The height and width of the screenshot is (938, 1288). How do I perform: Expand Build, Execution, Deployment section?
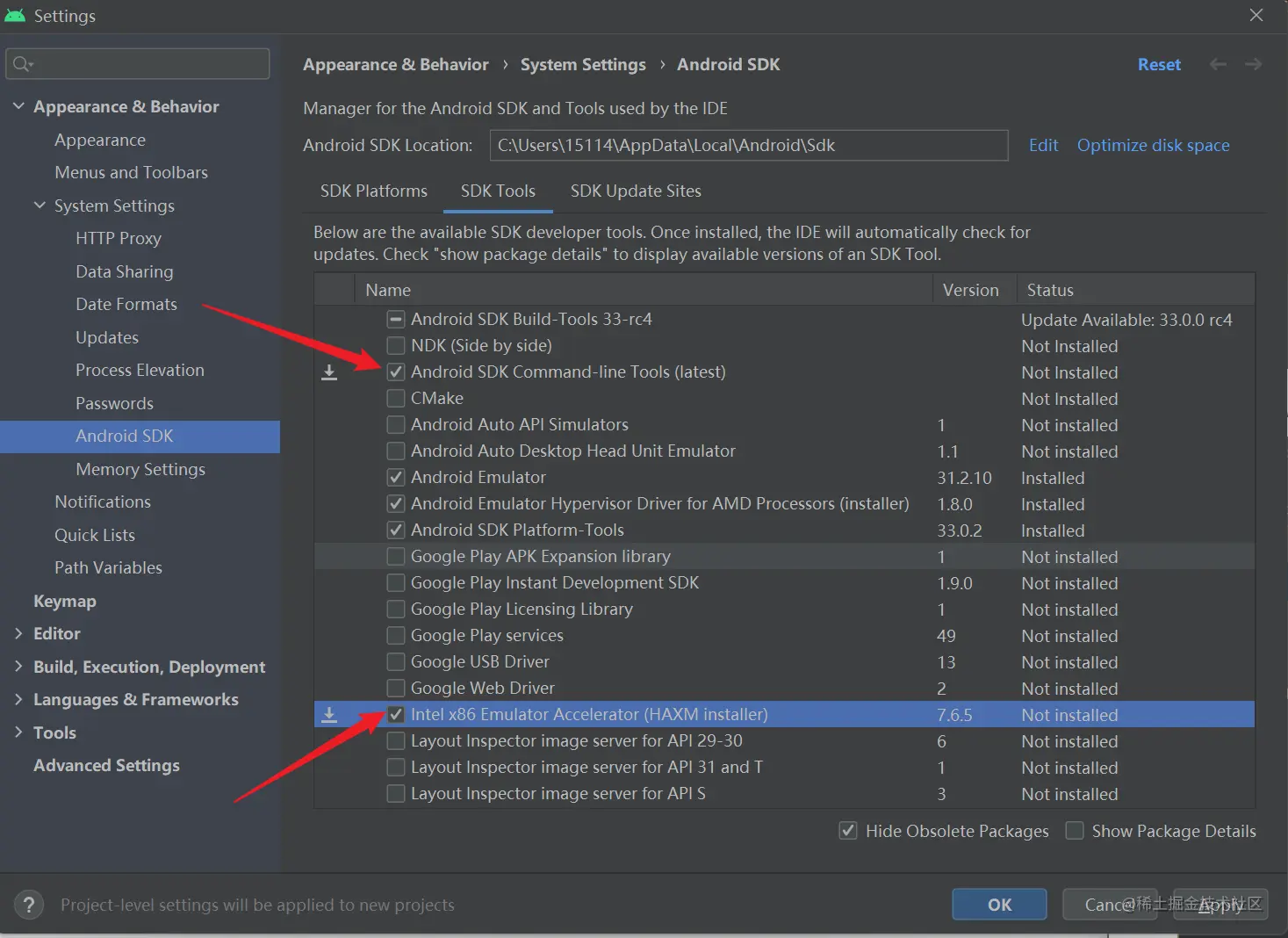pos(18,667)
